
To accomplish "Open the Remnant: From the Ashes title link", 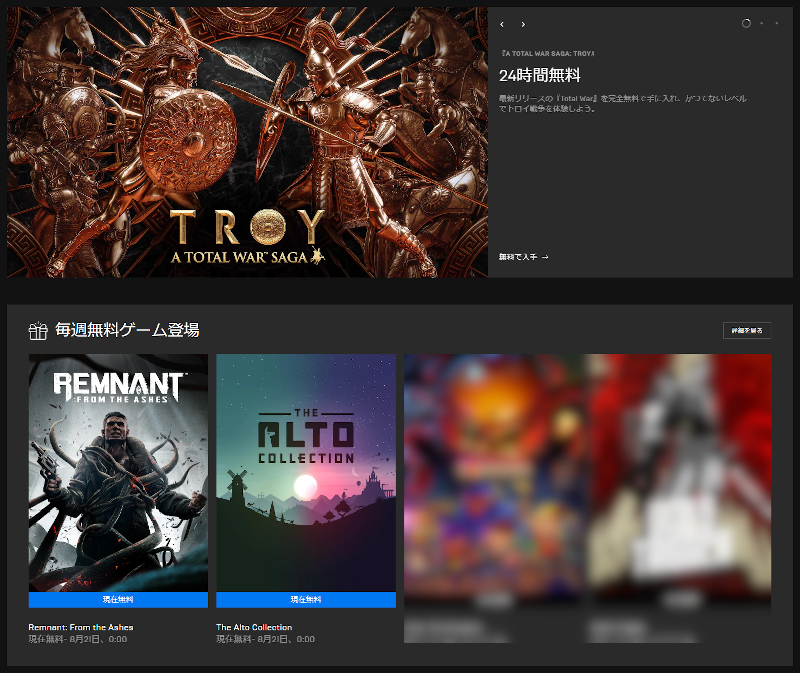I will (81, 627).
